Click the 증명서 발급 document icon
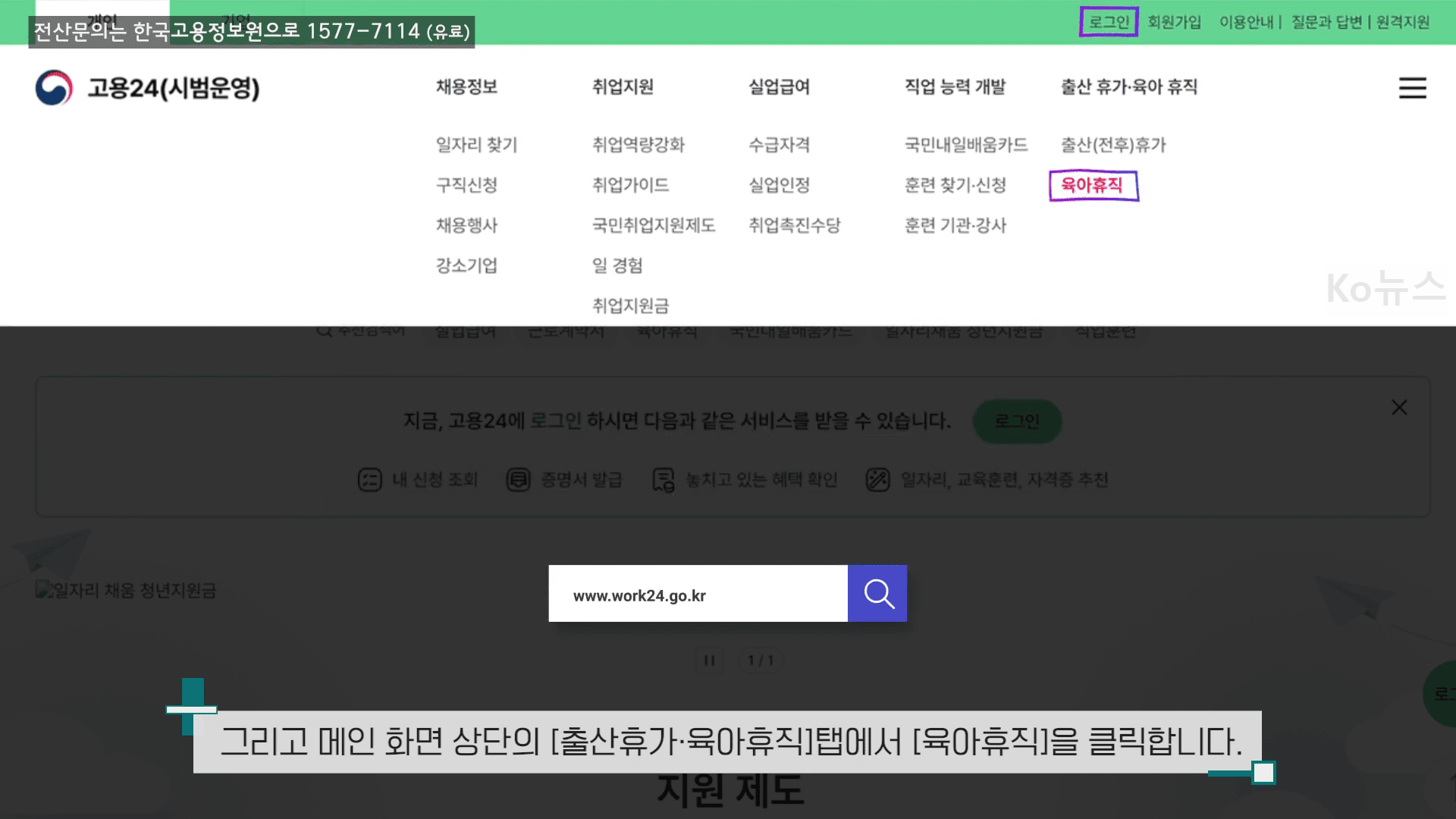The width and height of the screenshot is (1456, 819). pos(519,479)
